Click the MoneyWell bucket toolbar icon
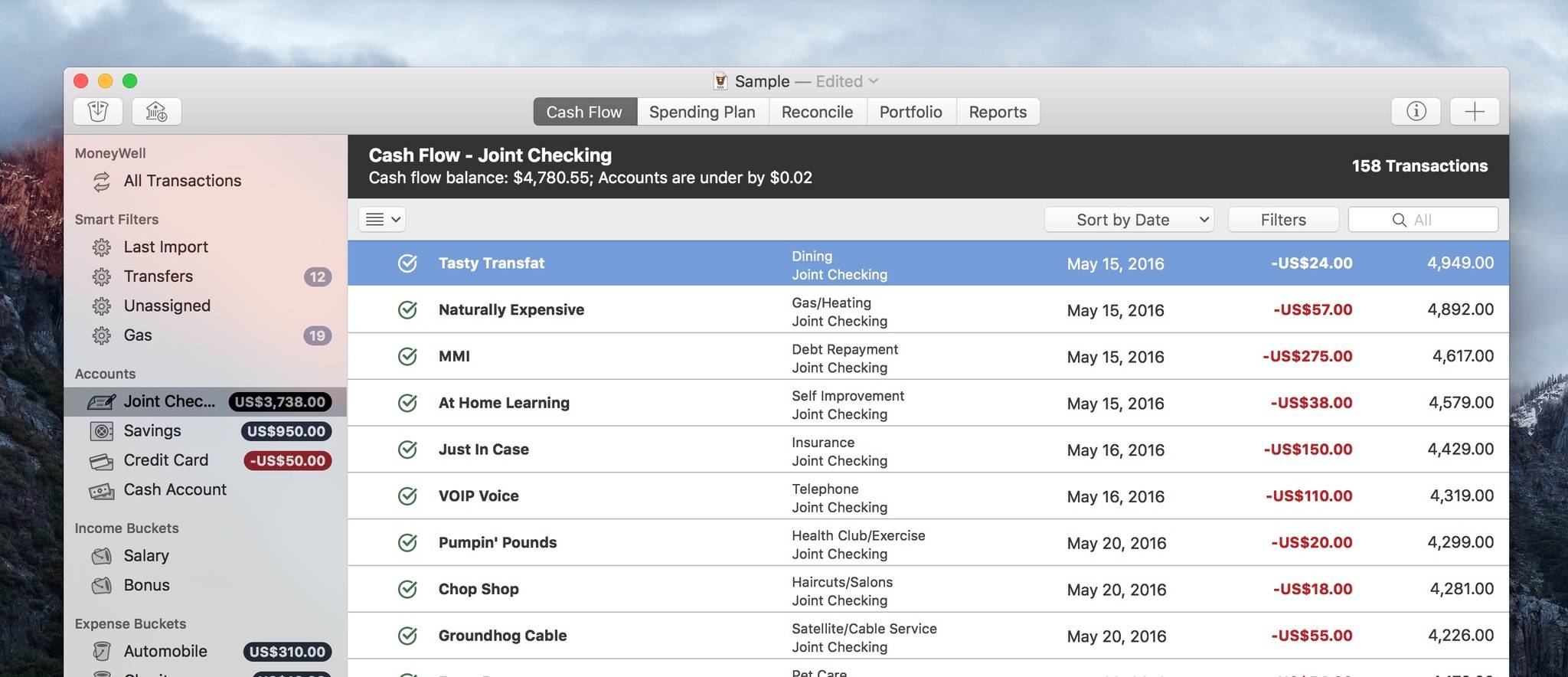 (x=97, y=112)
